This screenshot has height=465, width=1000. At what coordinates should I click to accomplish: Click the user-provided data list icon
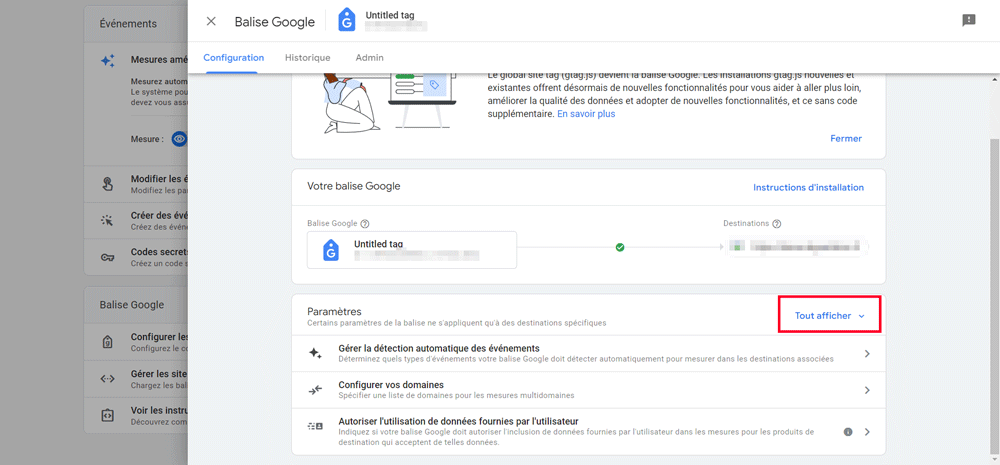[x=315, y=425]
